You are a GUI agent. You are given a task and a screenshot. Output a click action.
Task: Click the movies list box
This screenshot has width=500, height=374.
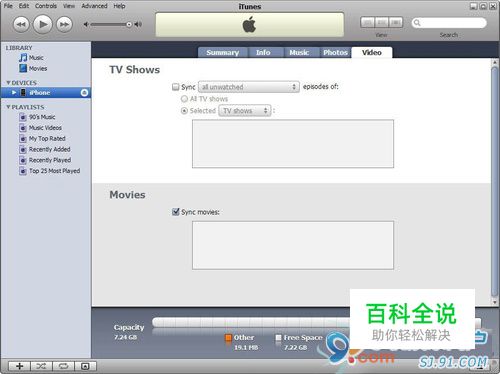coord(293,245)
